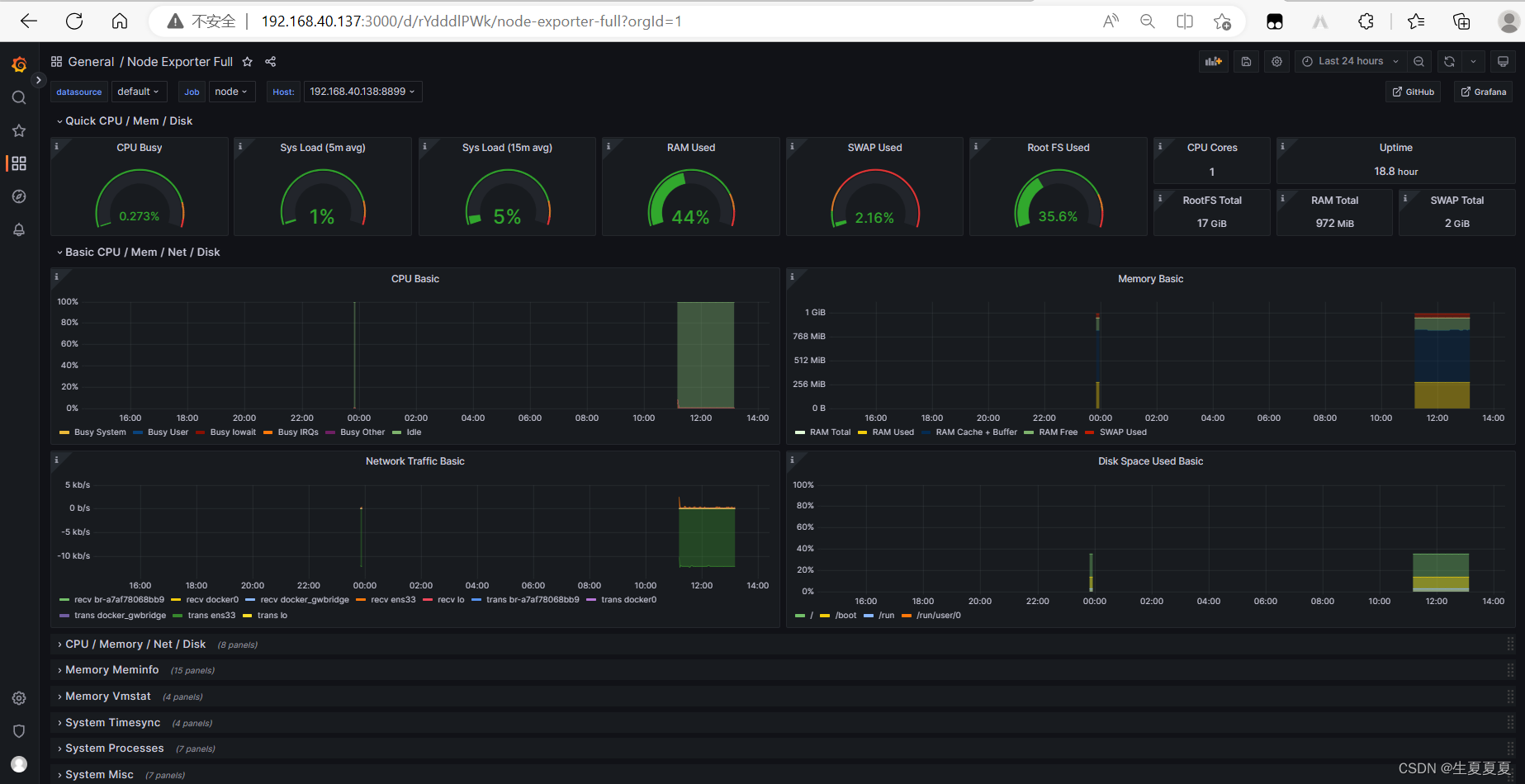1525x784 pixels.
Task: Open the GitHub link button
Action: pos(1413,92)
